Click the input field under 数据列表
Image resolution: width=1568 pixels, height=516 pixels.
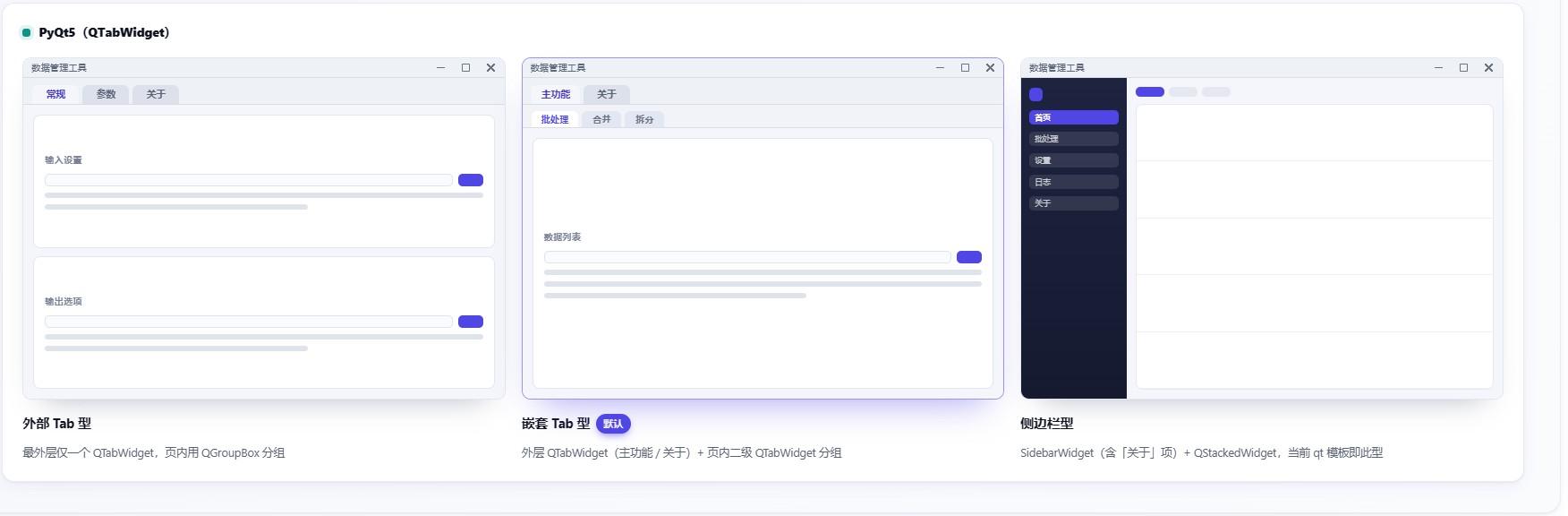[747, 257]
